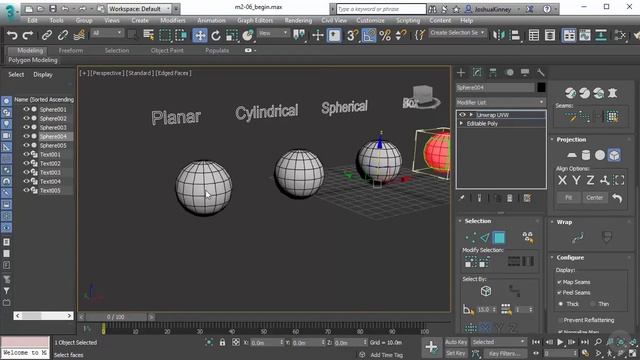Open the Create panel plus tab

pos(461,73)
